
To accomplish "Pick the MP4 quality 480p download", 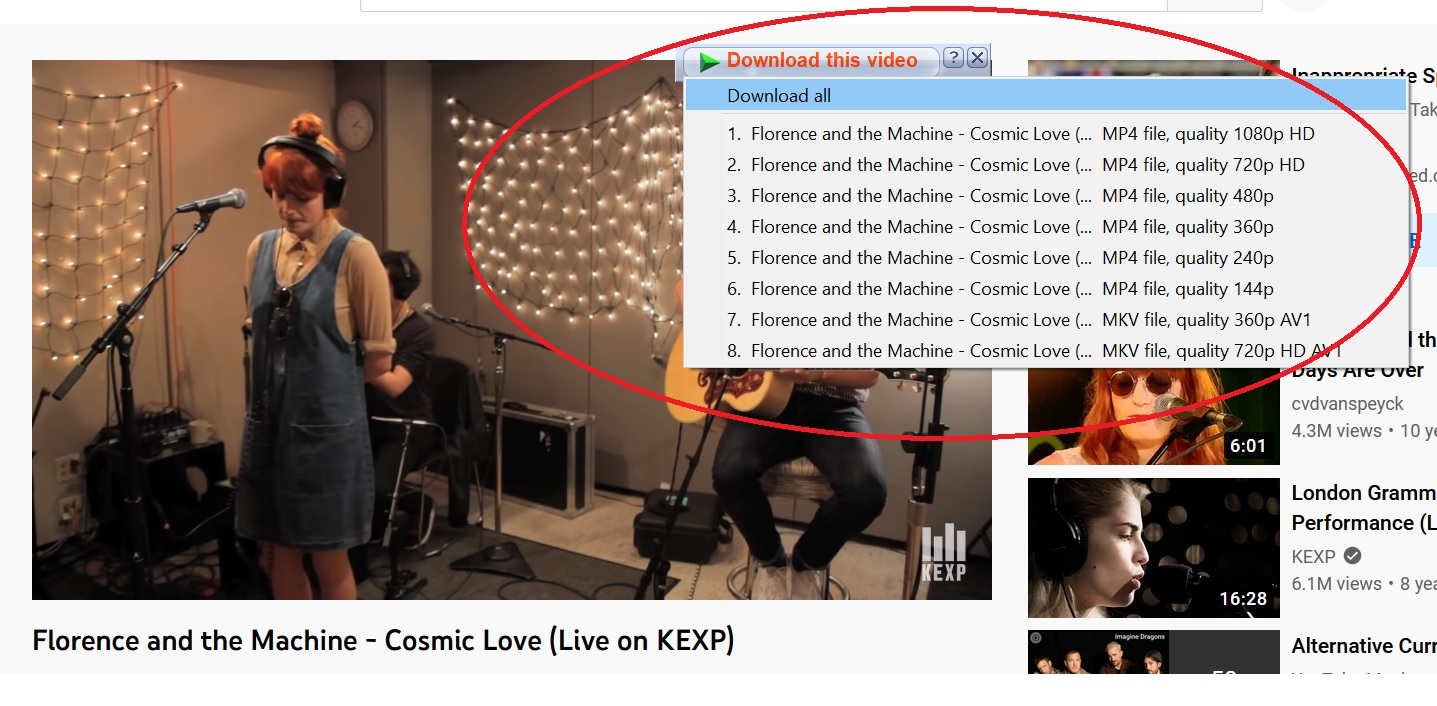I will tap(1046, 196).
